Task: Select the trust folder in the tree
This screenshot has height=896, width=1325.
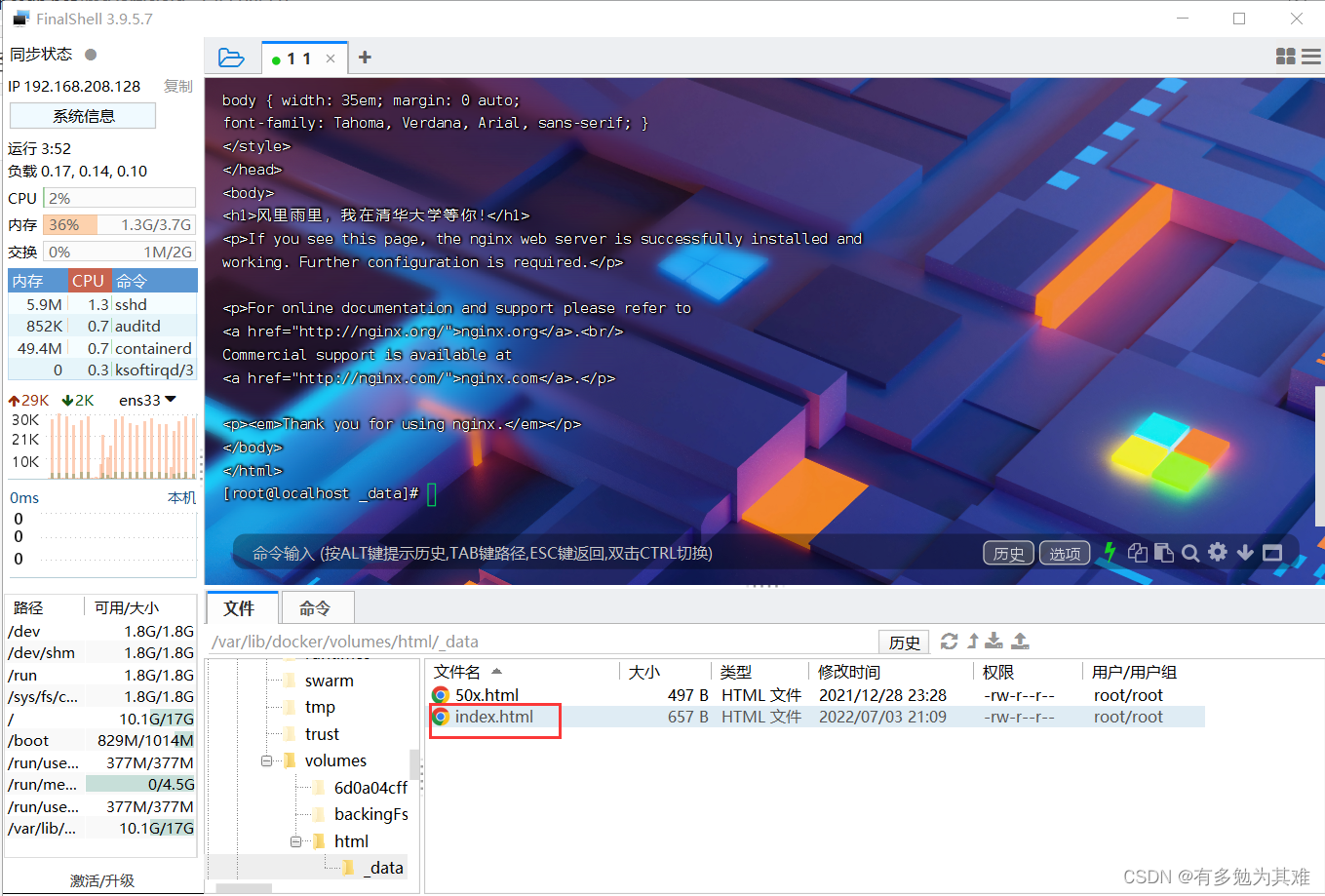Action: (322, 734)
